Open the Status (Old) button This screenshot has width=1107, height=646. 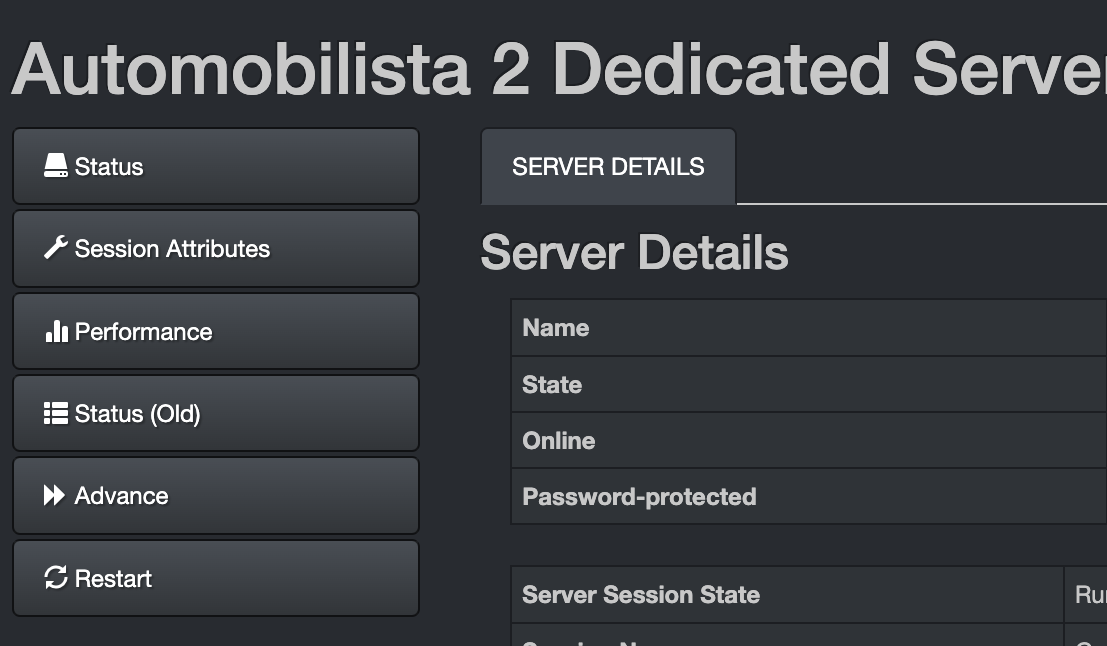click(x=215, y=414)
